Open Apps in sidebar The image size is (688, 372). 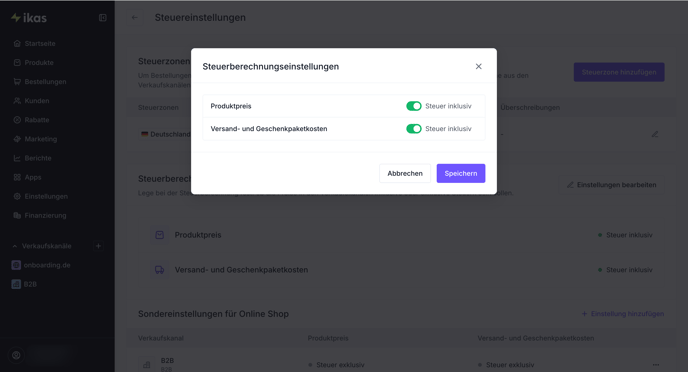tap(33, 177)
